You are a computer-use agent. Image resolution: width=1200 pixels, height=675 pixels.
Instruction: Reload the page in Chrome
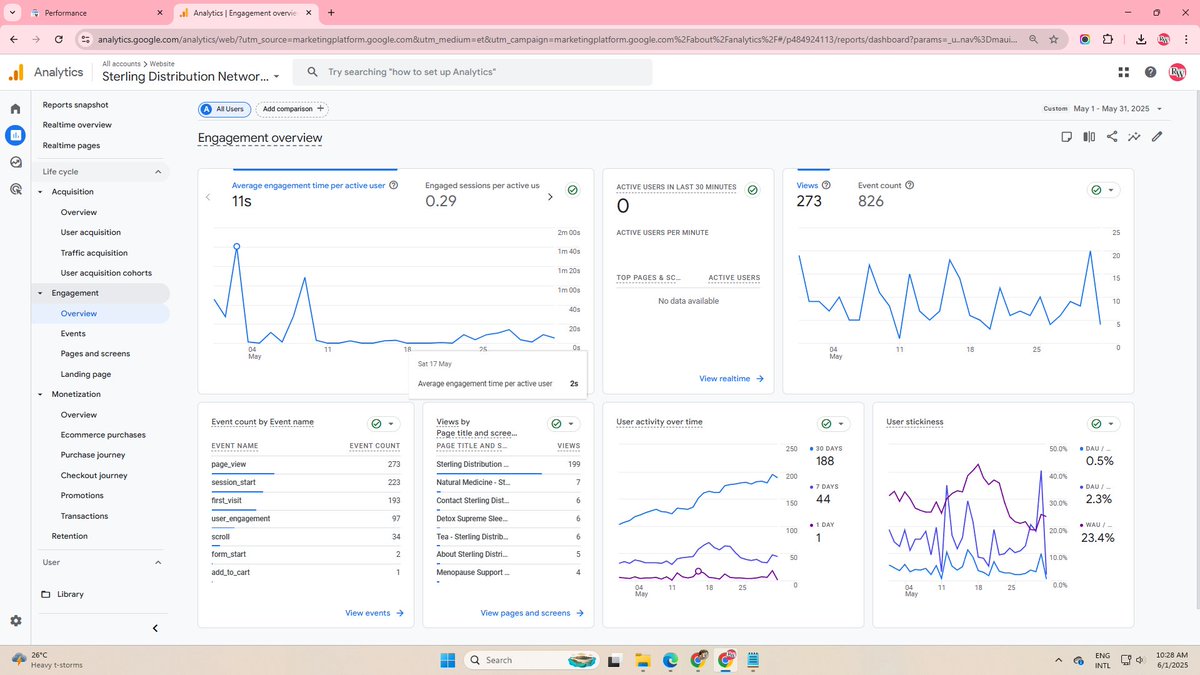click(x=59, y=39)
